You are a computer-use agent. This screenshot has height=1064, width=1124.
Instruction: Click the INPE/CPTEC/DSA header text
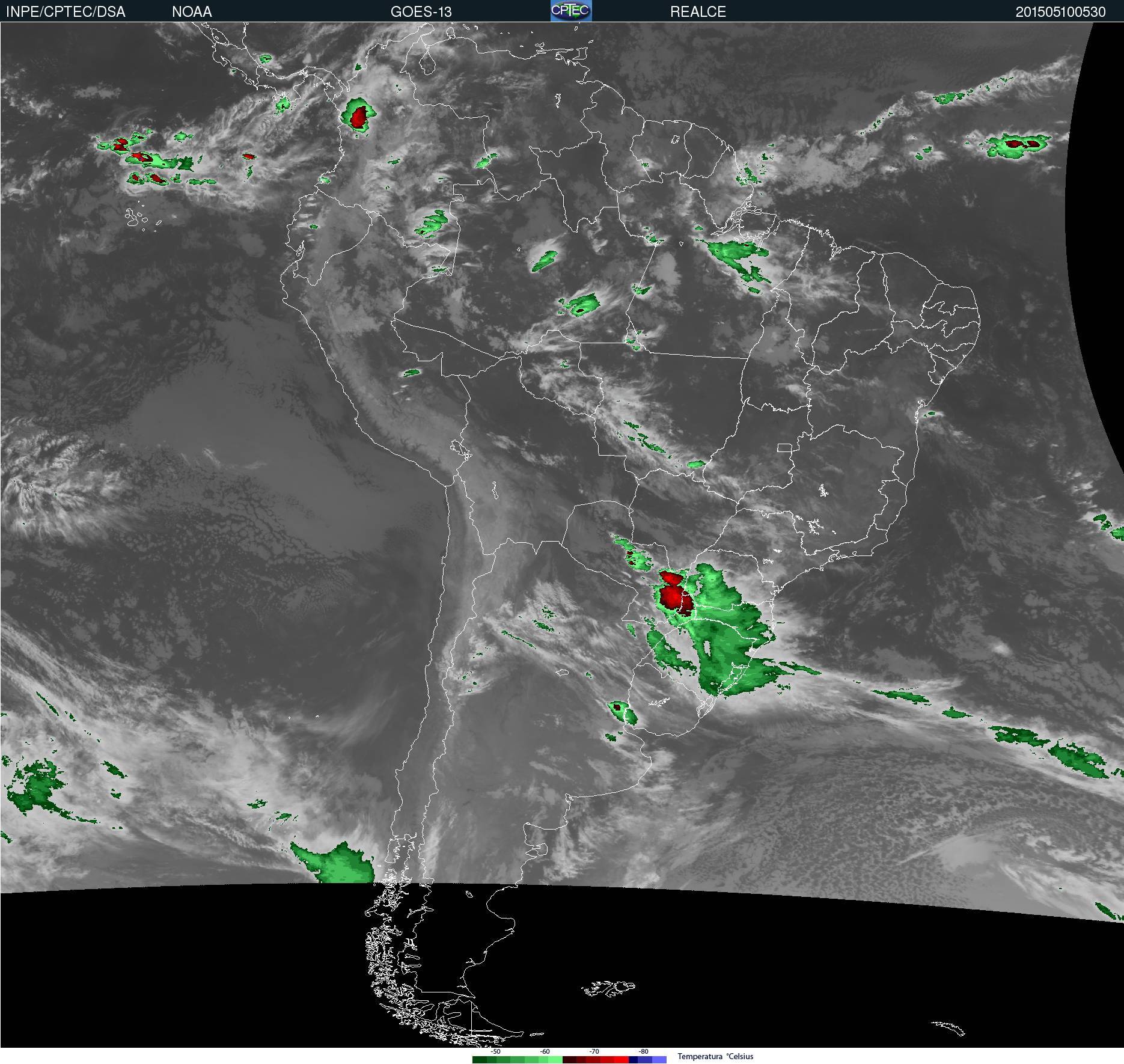tap(66, 11)
